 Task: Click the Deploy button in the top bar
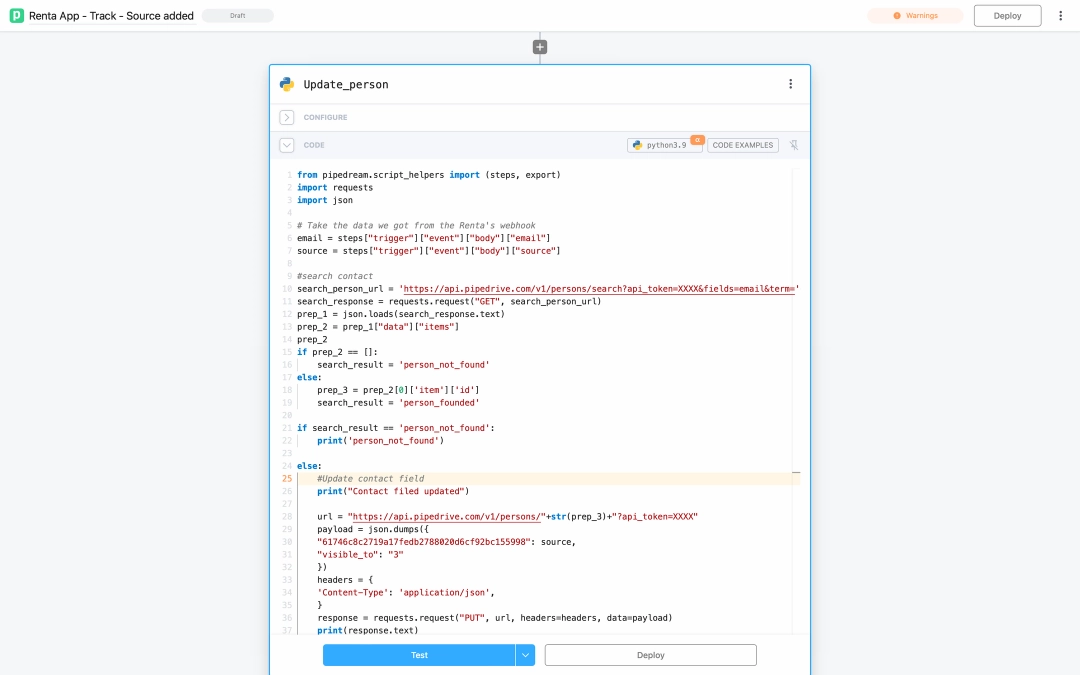[x=1006, y=15]
